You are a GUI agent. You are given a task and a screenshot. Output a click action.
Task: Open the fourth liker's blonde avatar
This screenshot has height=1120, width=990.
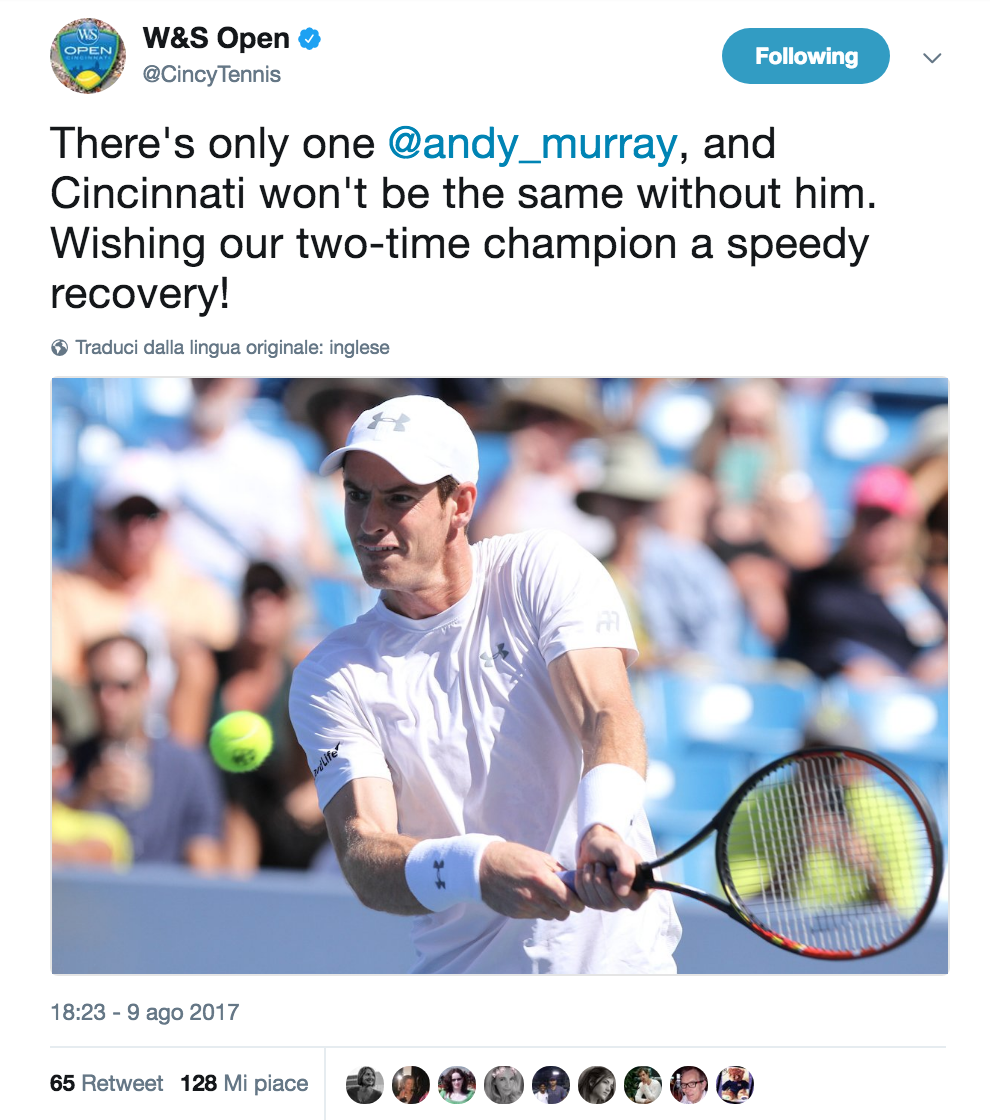click(x=503, y=1084)
